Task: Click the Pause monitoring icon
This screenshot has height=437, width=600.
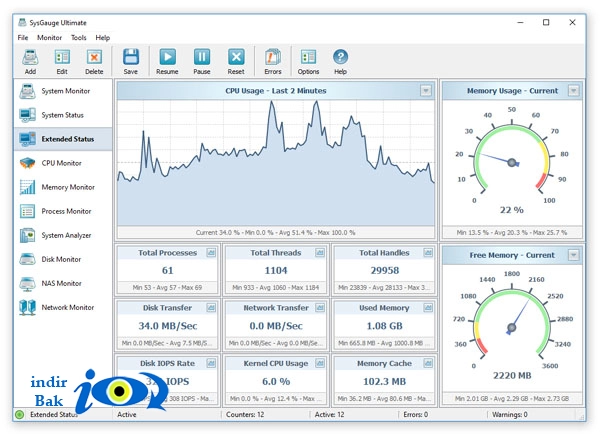Action: (x=202, y=57)
